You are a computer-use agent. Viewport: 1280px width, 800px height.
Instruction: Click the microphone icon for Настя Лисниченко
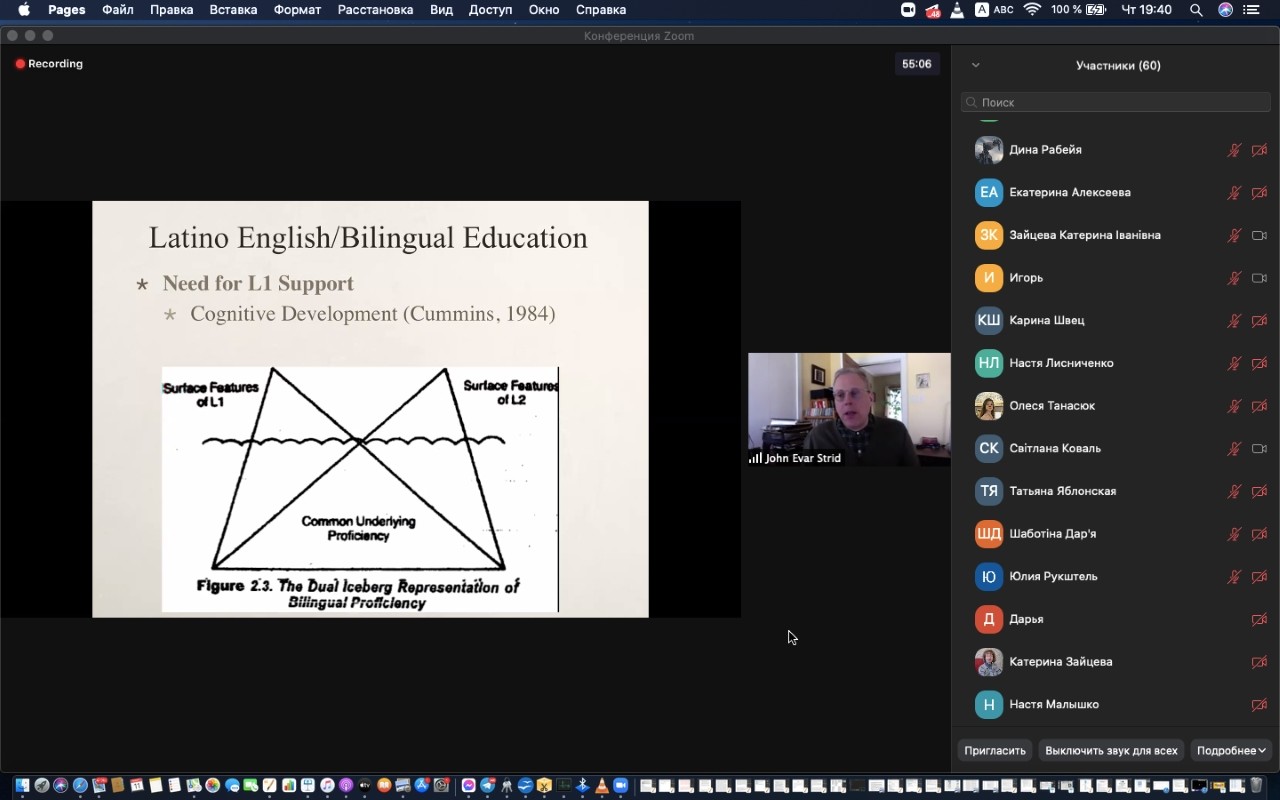pos(1235,364)
